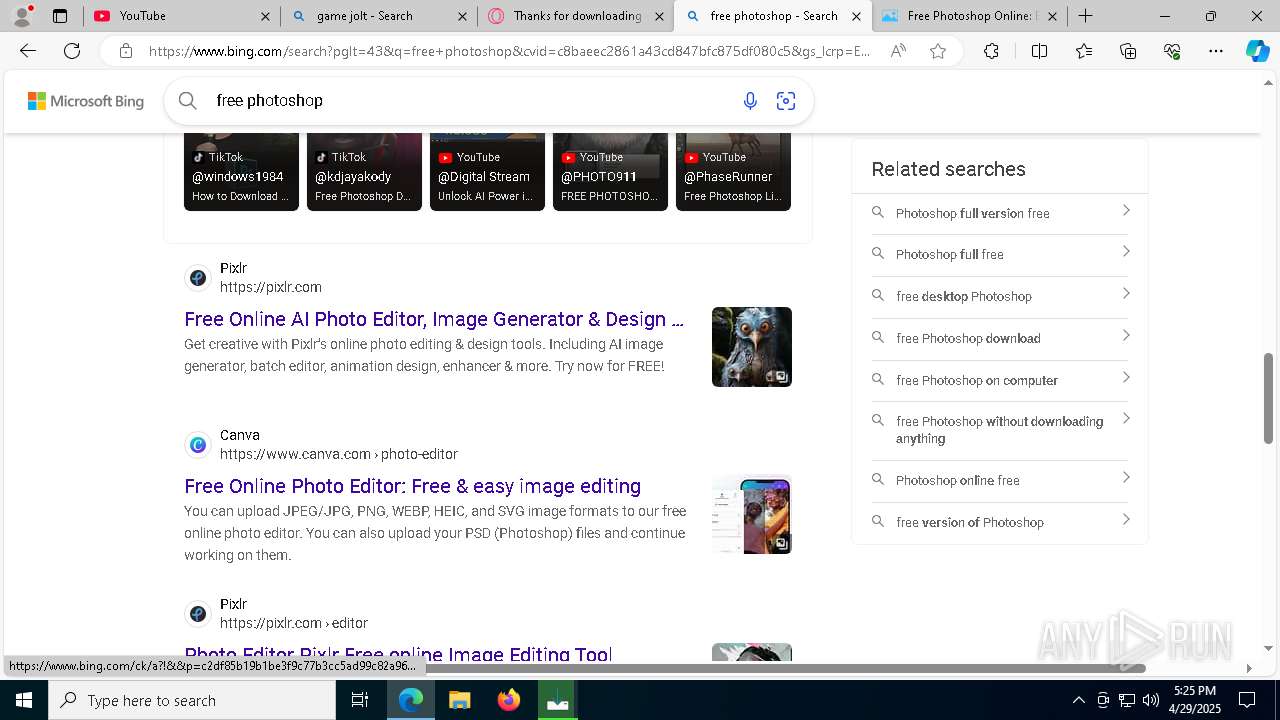Open Photoshop full version free search
The width and height of the screenshot is (1280, 720).
(1000, 213)
